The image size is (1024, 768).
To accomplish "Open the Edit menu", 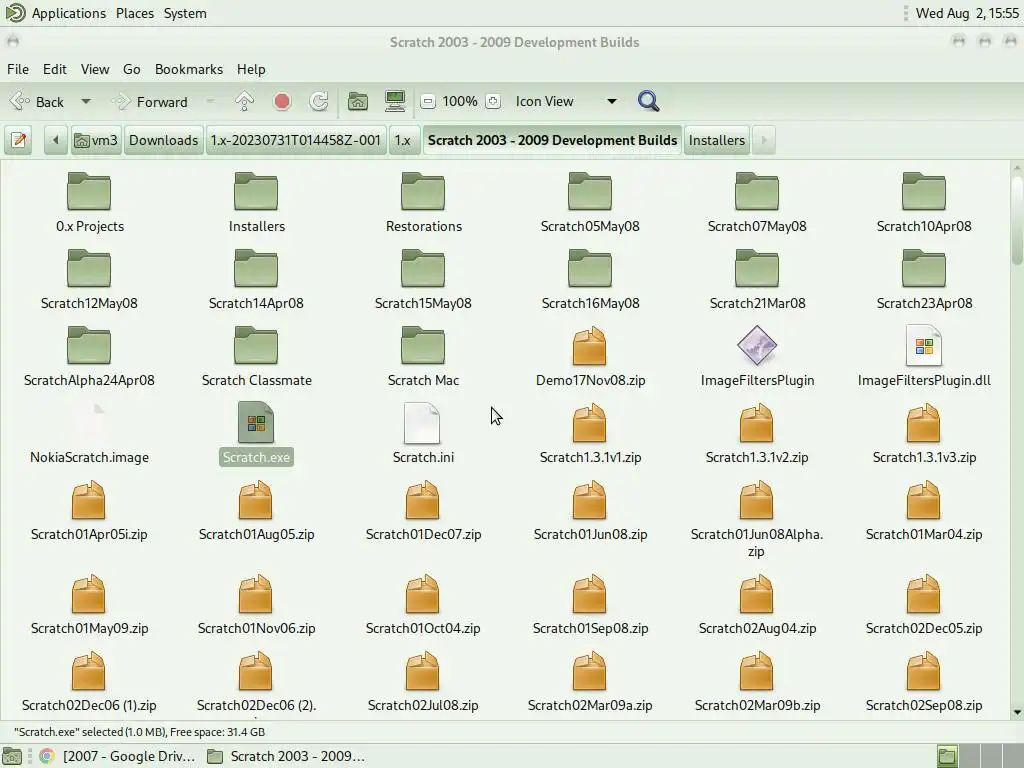I will click(55, 69).
